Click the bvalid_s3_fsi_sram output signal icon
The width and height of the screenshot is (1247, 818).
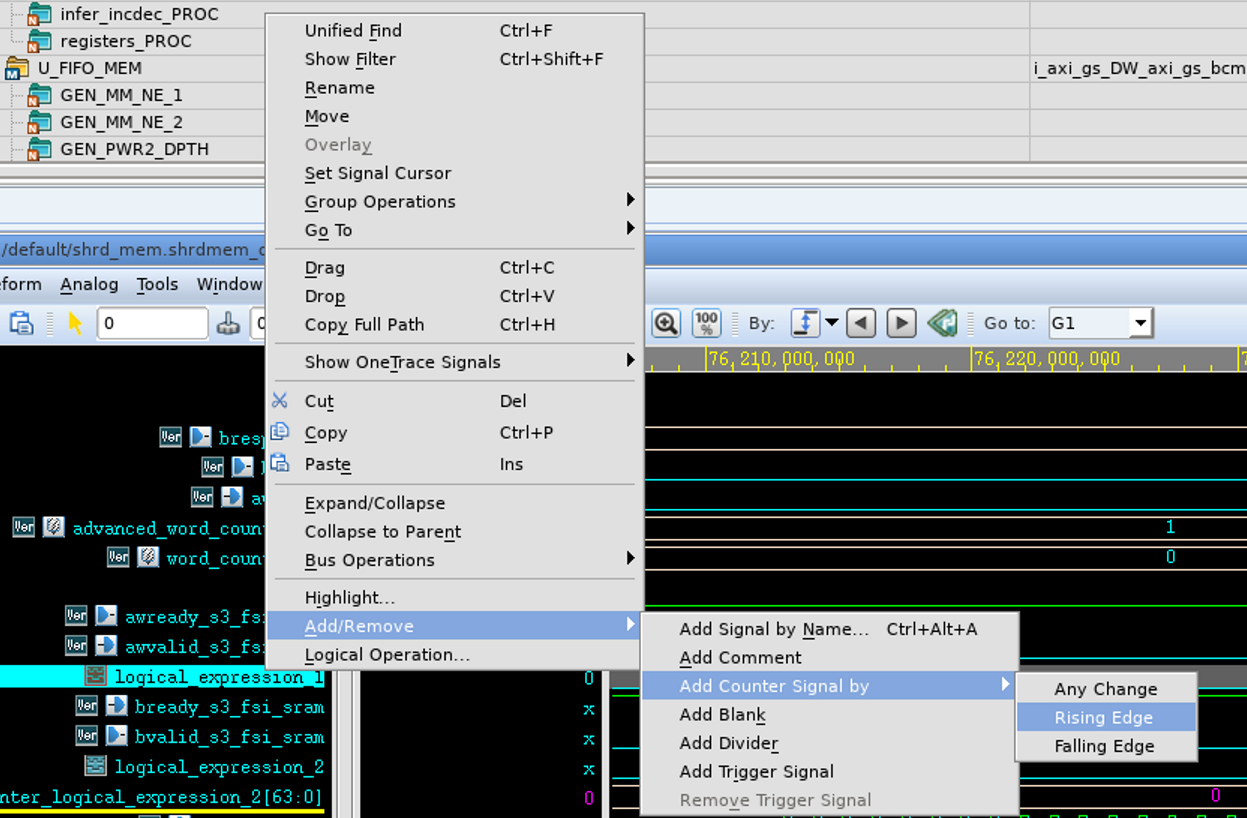pos(117,736)
